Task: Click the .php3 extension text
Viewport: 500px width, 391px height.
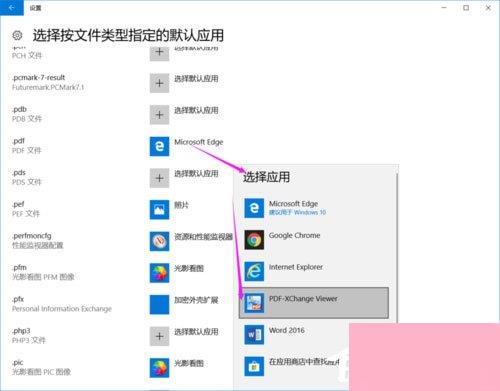Action: coord(21,331)
